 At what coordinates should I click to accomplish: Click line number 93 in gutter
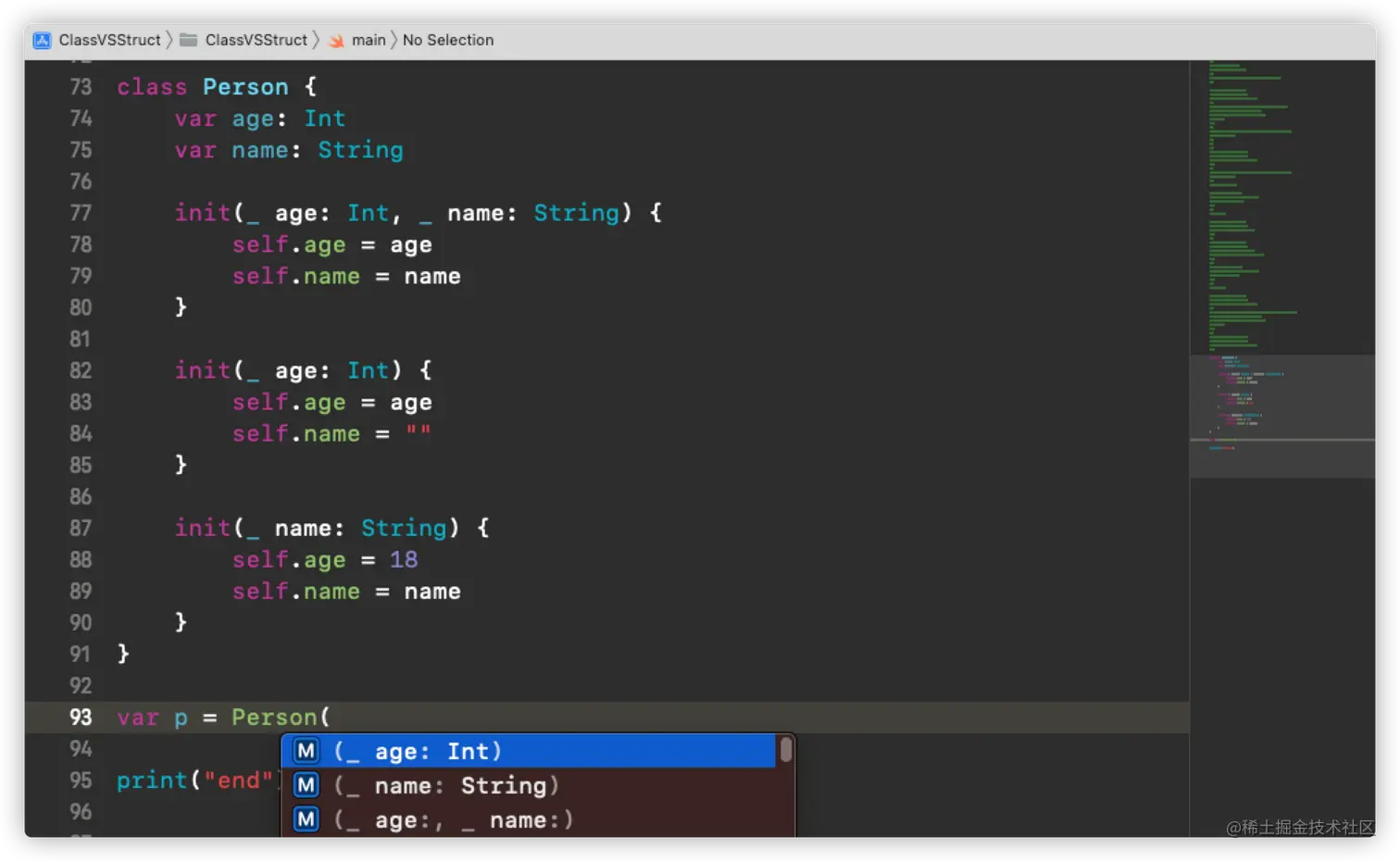point(81,717)
